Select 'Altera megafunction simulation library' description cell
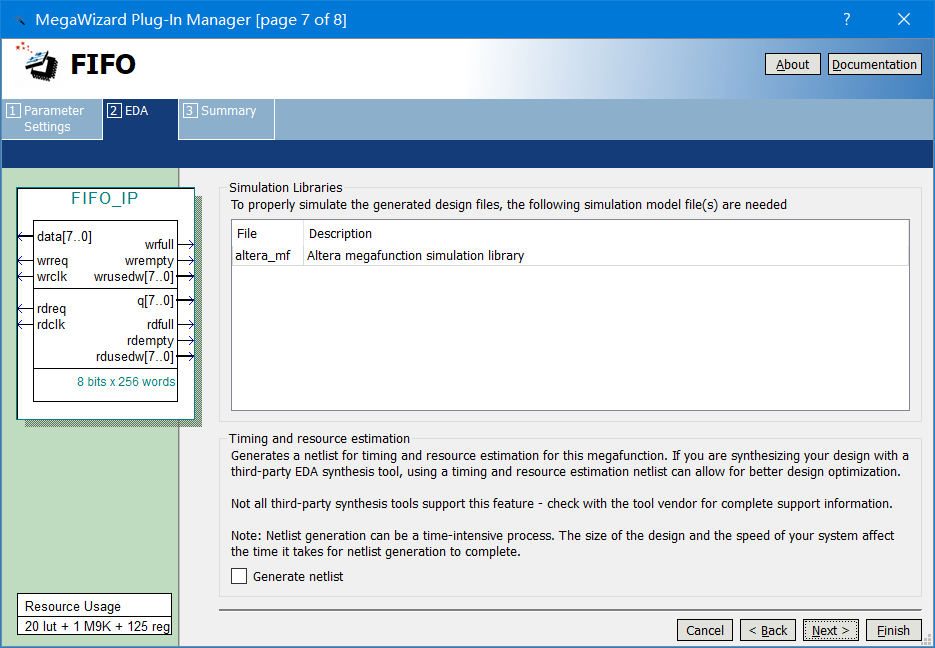Image resolution: width=935 pixels, height=648 pixels. [416, 256]
